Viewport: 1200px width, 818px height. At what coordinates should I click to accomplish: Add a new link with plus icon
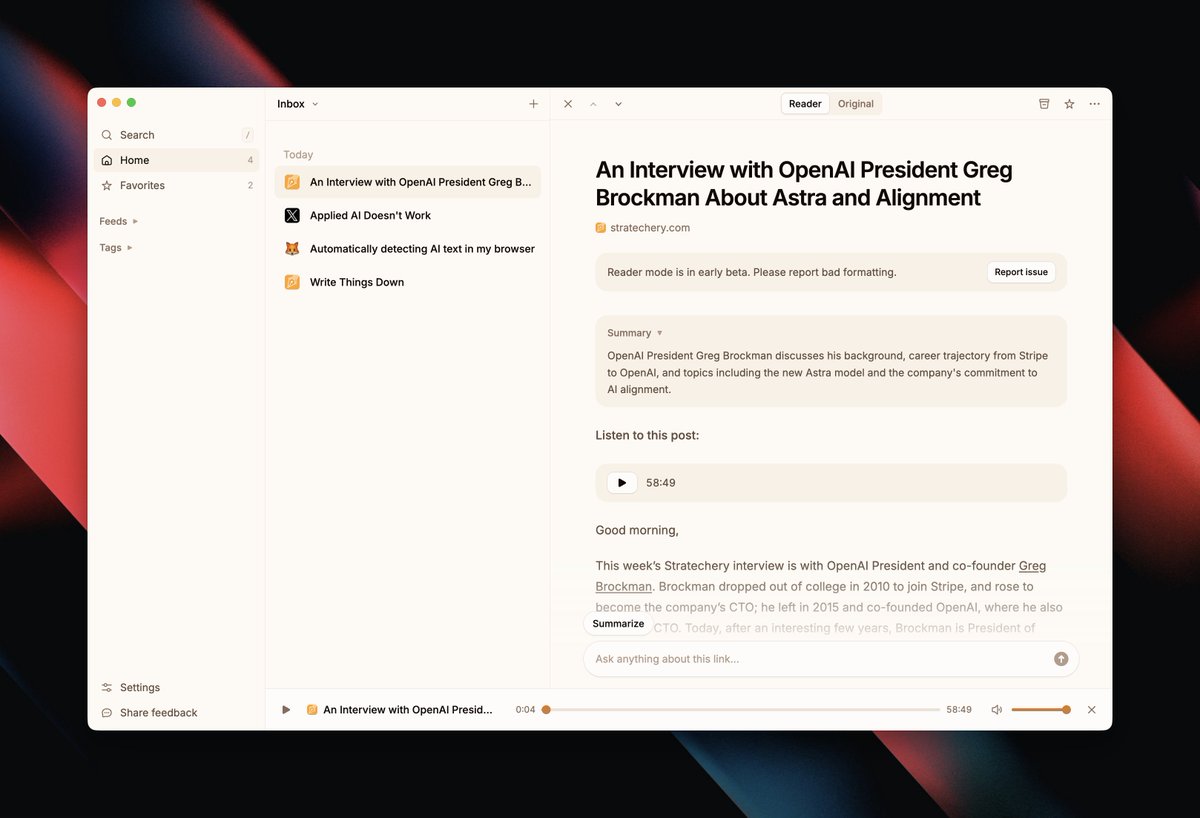pos(533,104)
